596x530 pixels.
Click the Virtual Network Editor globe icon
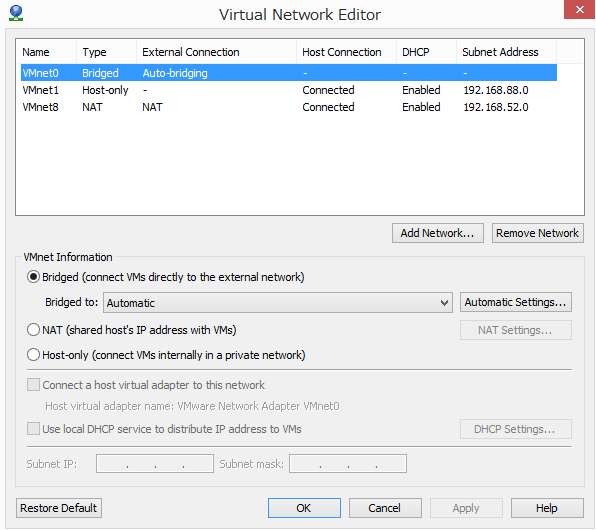(16, 13)
